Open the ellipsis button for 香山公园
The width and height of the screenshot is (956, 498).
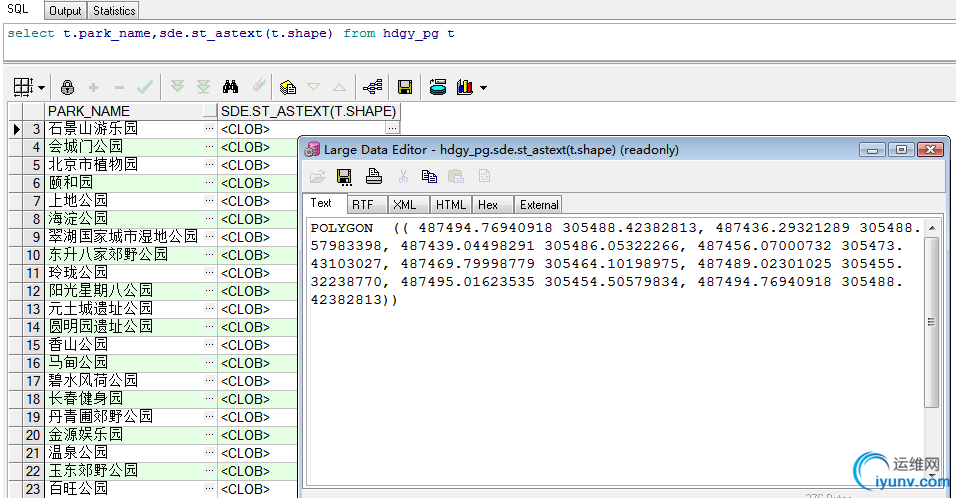[x=210, y=344]
